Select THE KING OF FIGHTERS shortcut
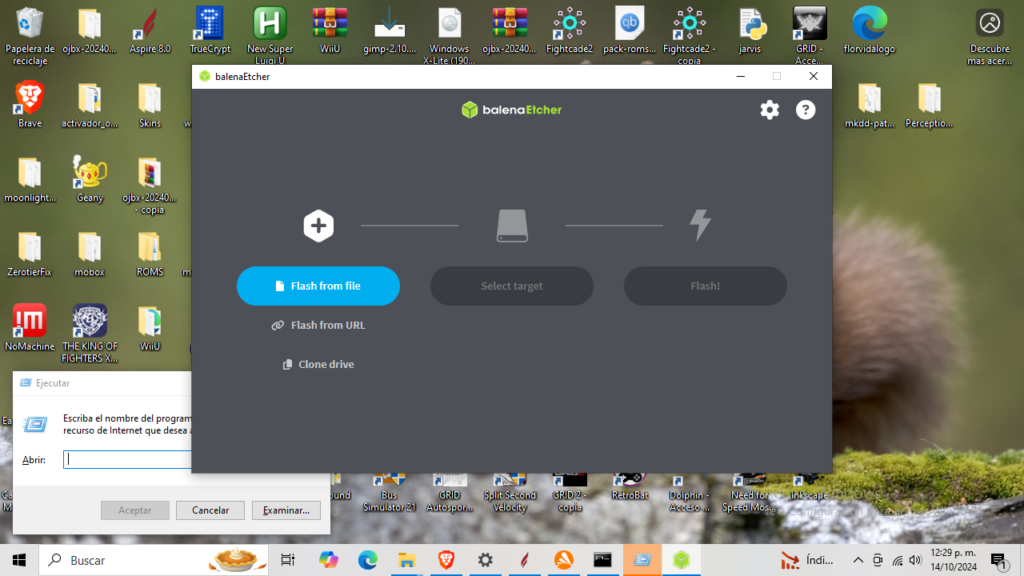Image resolution: width=1024 pixels, height=576 pixels. point(89,333)
